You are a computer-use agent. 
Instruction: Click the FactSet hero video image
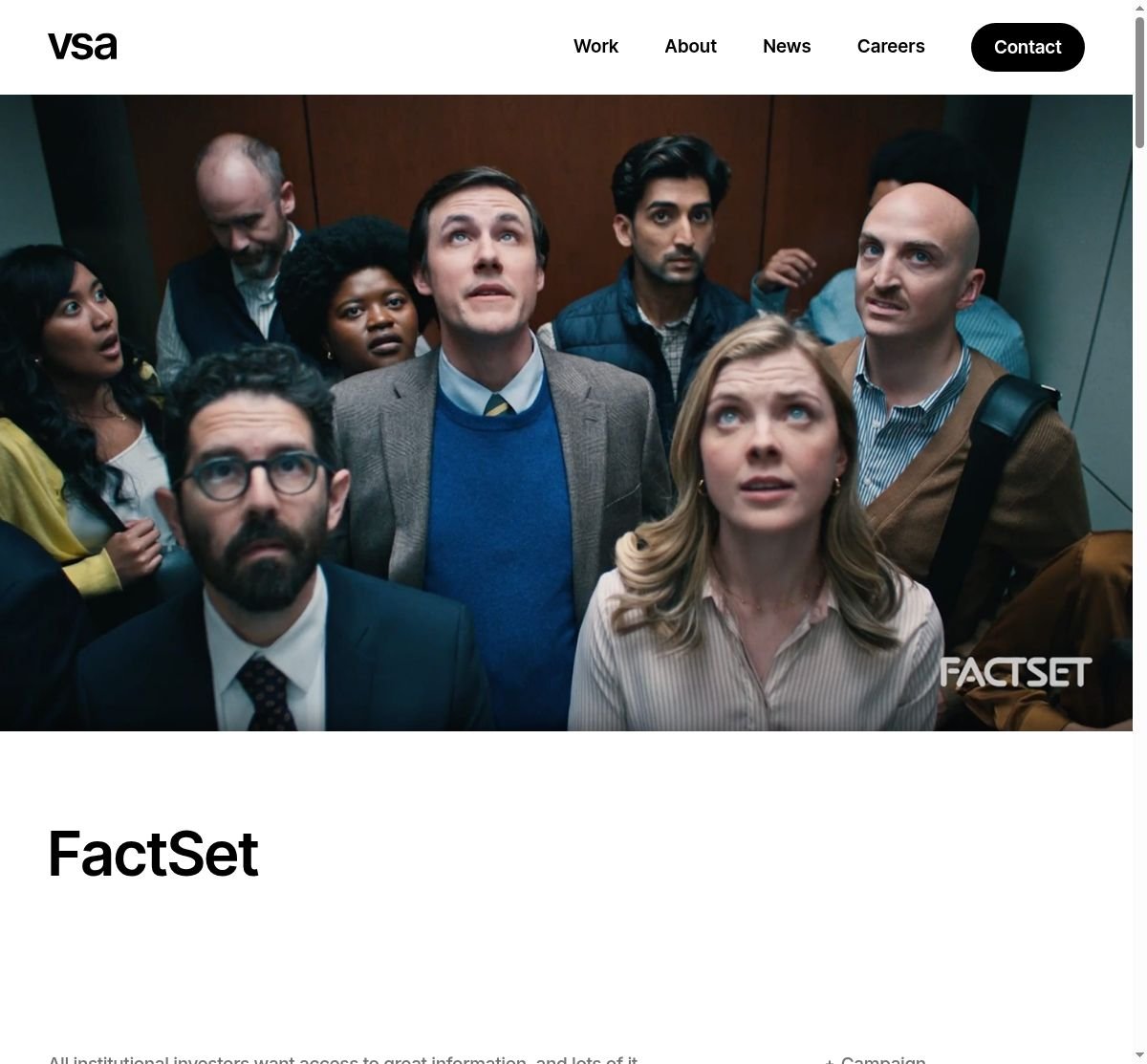tap(566, 413)
